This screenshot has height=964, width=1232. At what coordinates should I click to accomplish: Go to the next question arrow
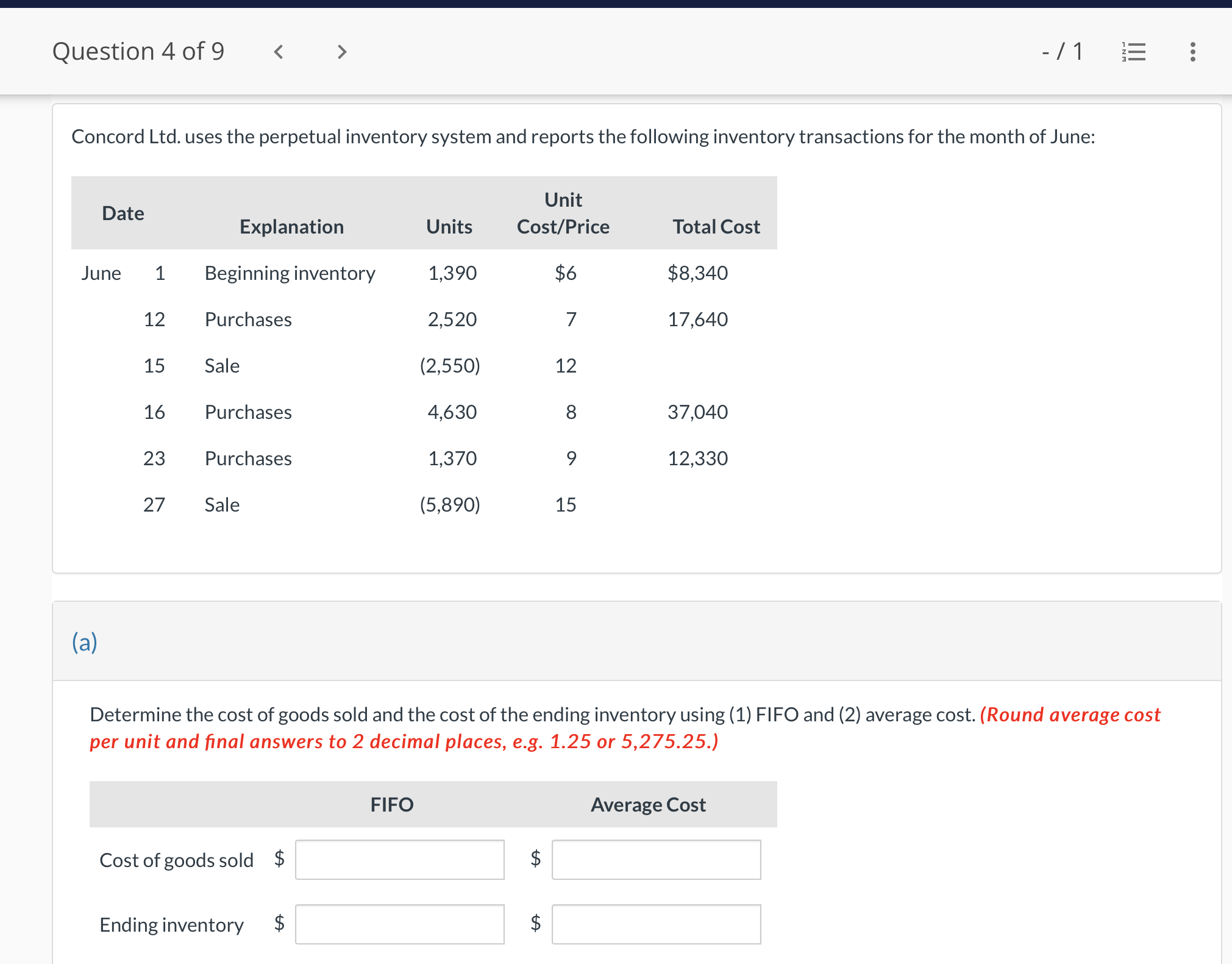[342, 52]
